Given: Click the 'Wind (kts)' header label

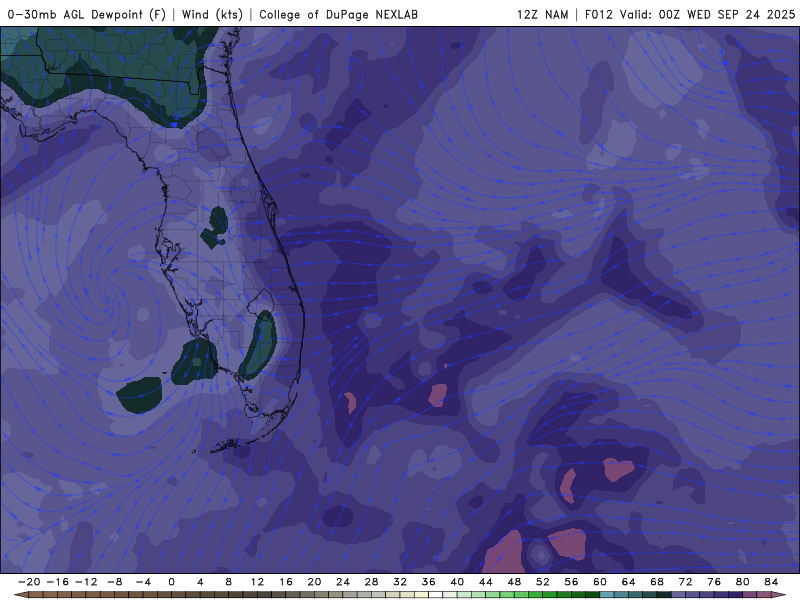Looking at the screenshot, I should [x=212, y=14].
